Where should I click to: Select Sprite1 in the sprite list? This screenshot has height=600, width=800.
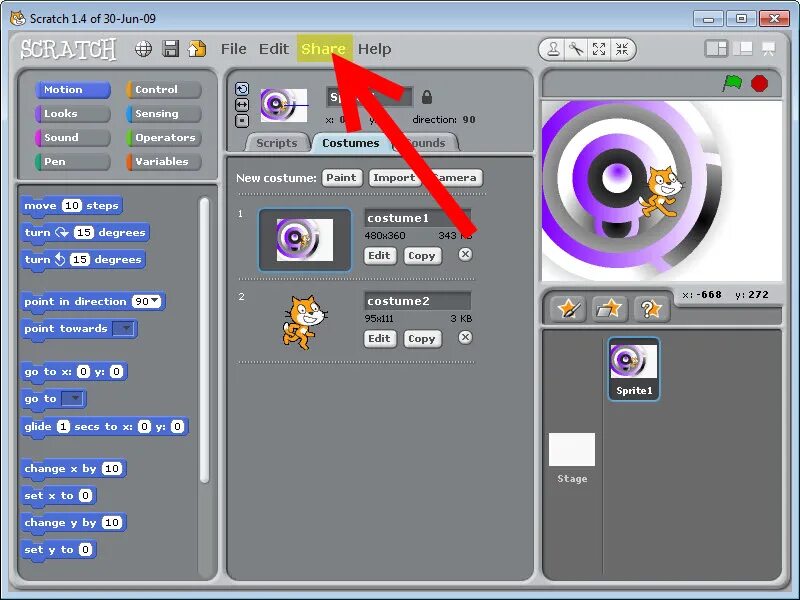pyautogui.click(x=634, y=368)
